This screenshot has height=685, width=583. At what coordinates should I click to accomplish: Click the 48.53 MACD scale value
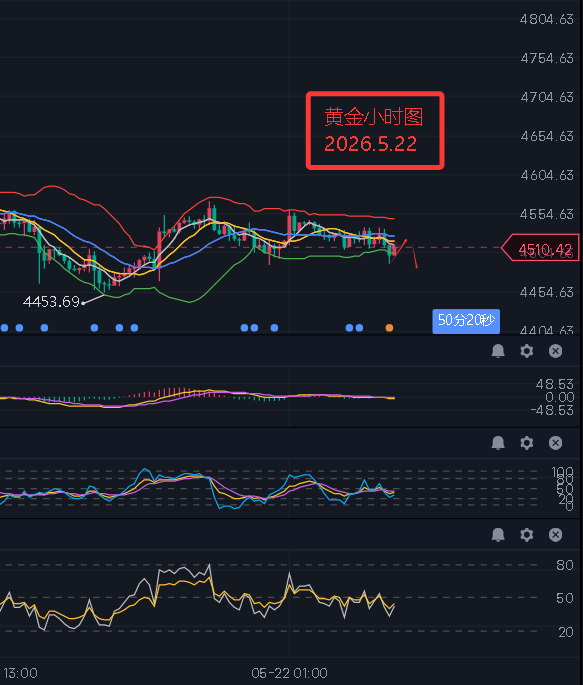pyautogui.click(x=555, y=384)
